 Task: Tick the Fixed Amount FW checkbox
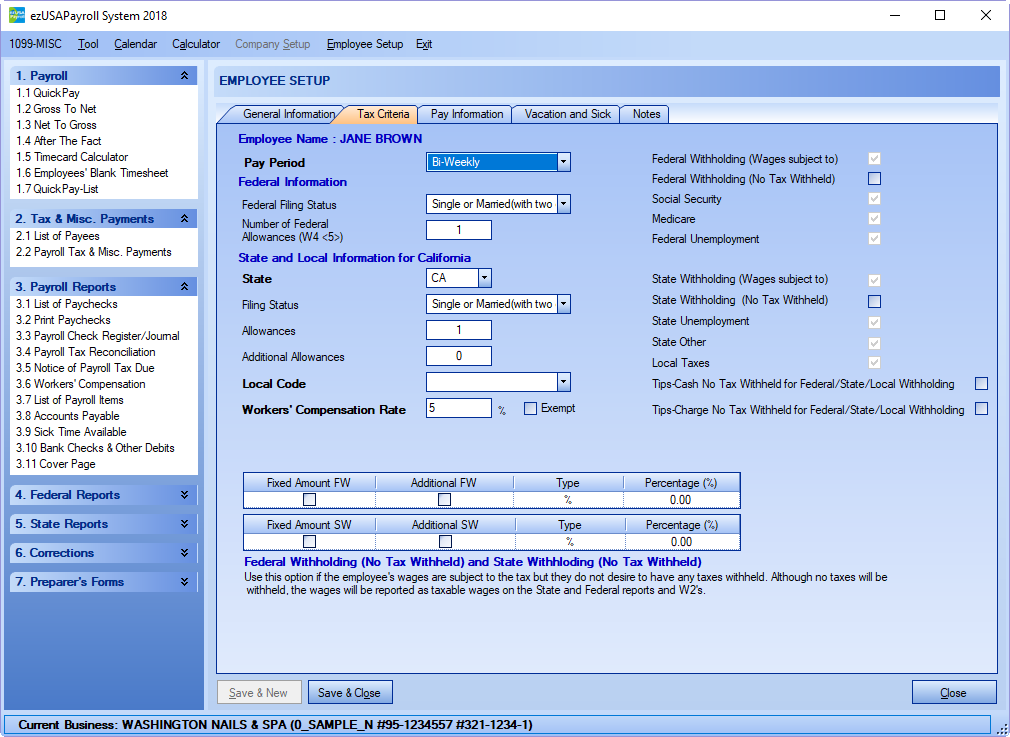[310, 500]
